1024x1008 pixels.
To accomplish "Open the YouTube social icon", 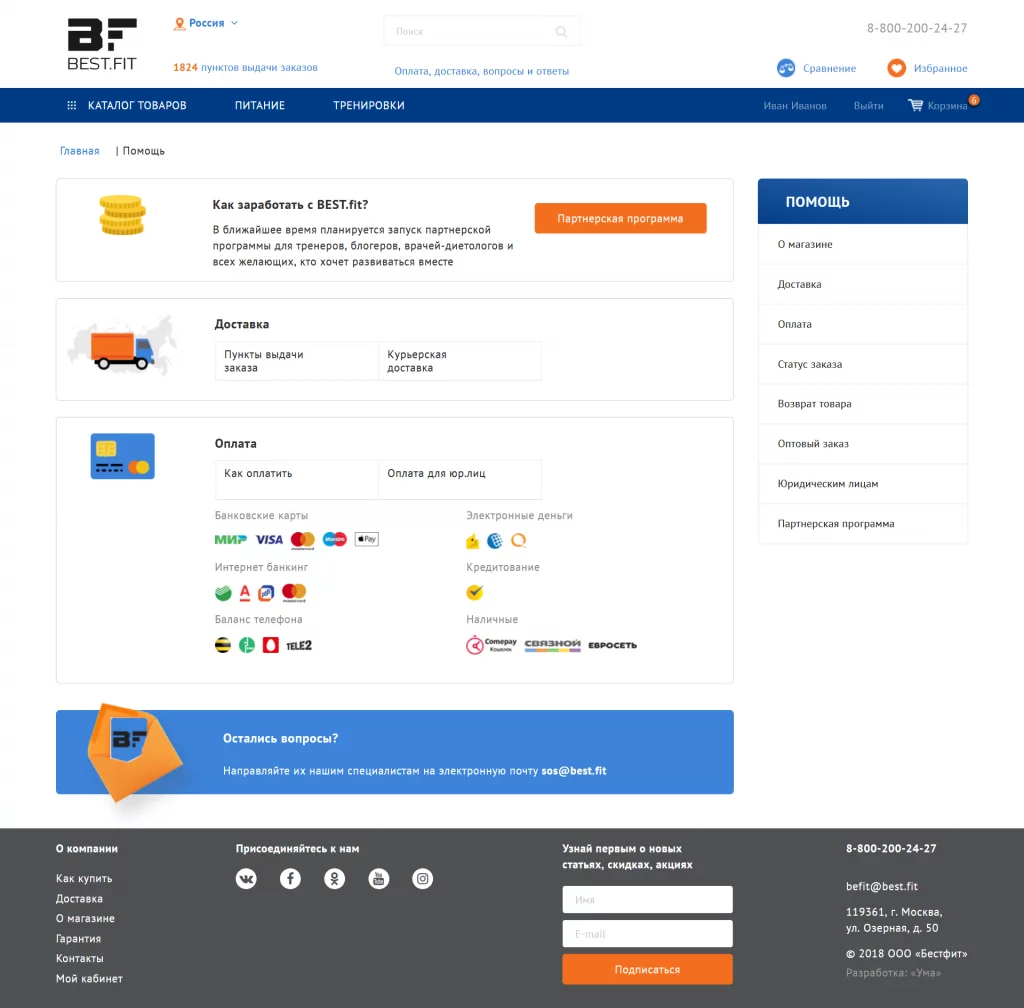I will tap(379, 879).
